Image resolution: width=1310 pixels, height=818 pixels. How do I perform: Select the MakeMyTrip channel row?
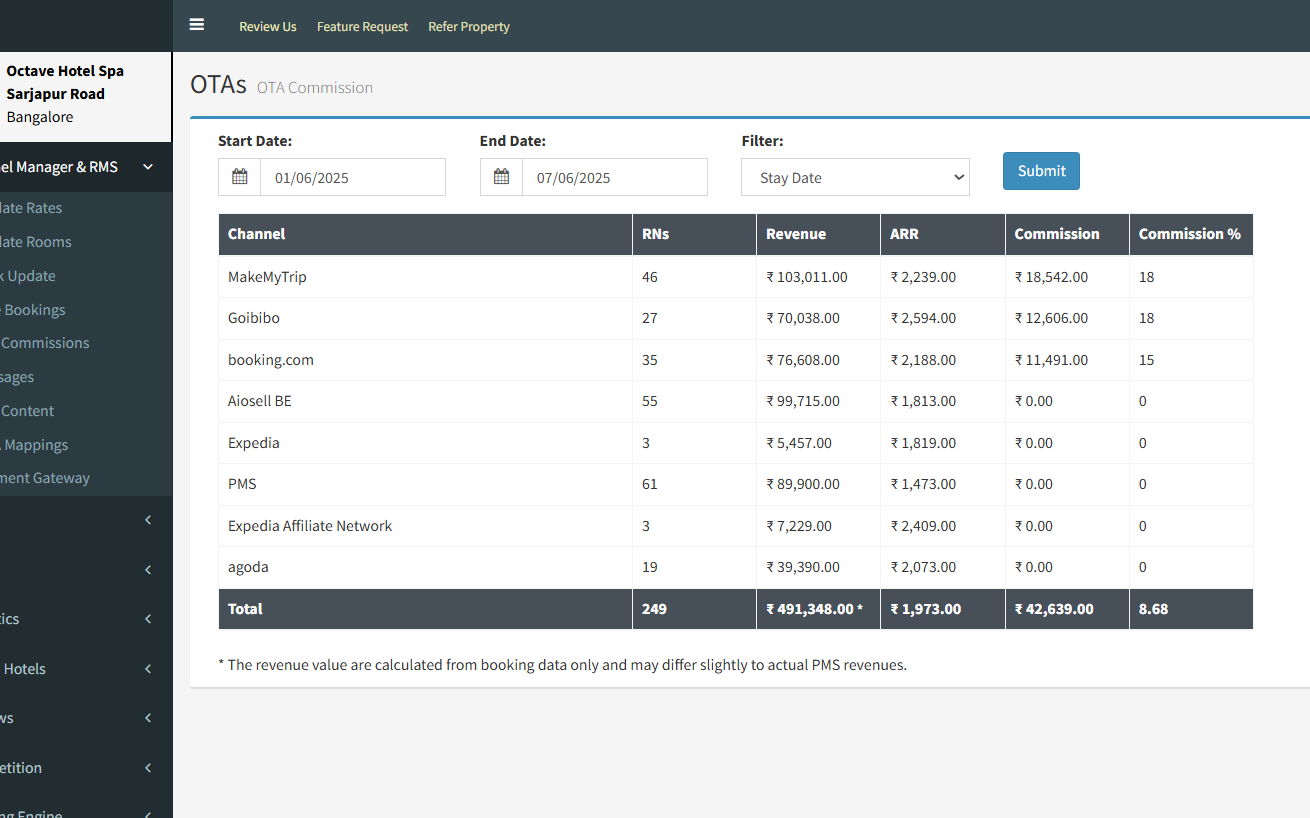pyautogui.click(x=267, y=277)
